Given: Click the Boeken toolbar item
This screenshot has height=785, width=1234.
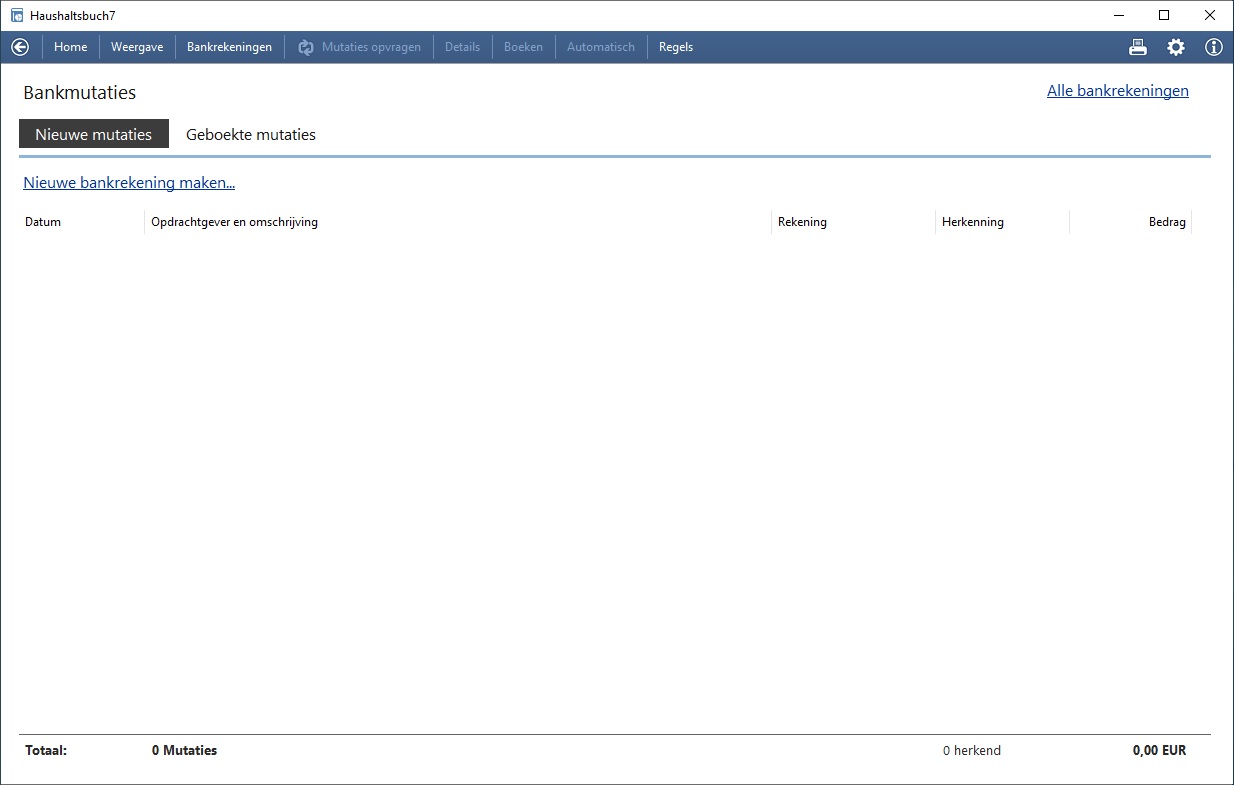Looking at the screenshot, I should (x=523, y=47).
